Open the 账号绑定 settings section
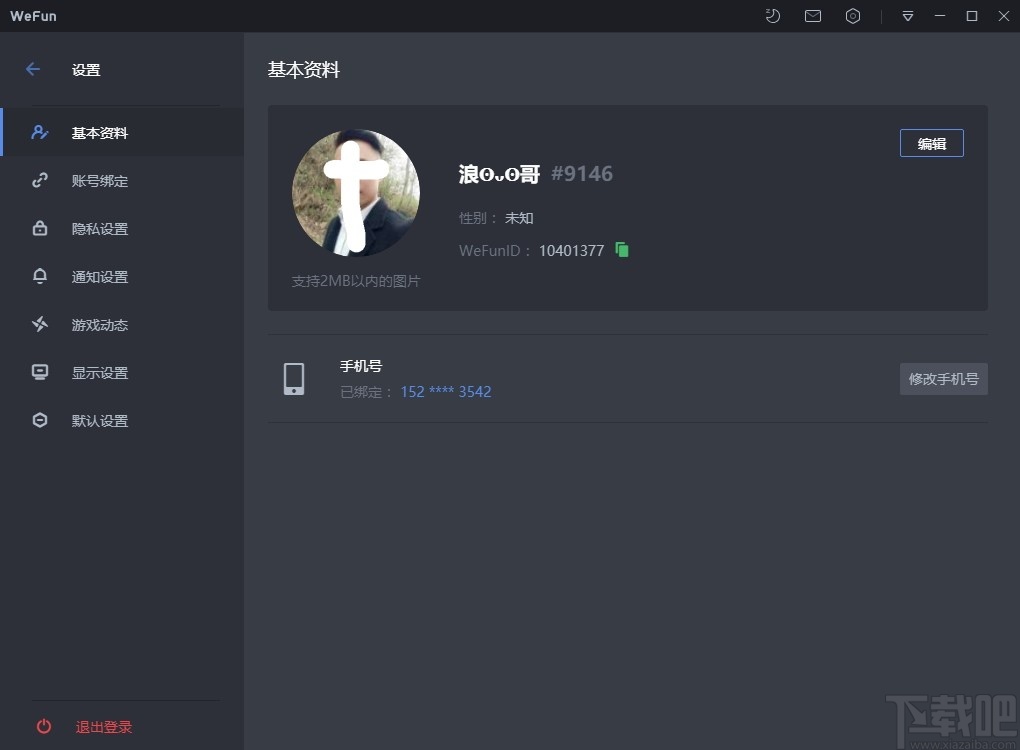 pos(100,180)
